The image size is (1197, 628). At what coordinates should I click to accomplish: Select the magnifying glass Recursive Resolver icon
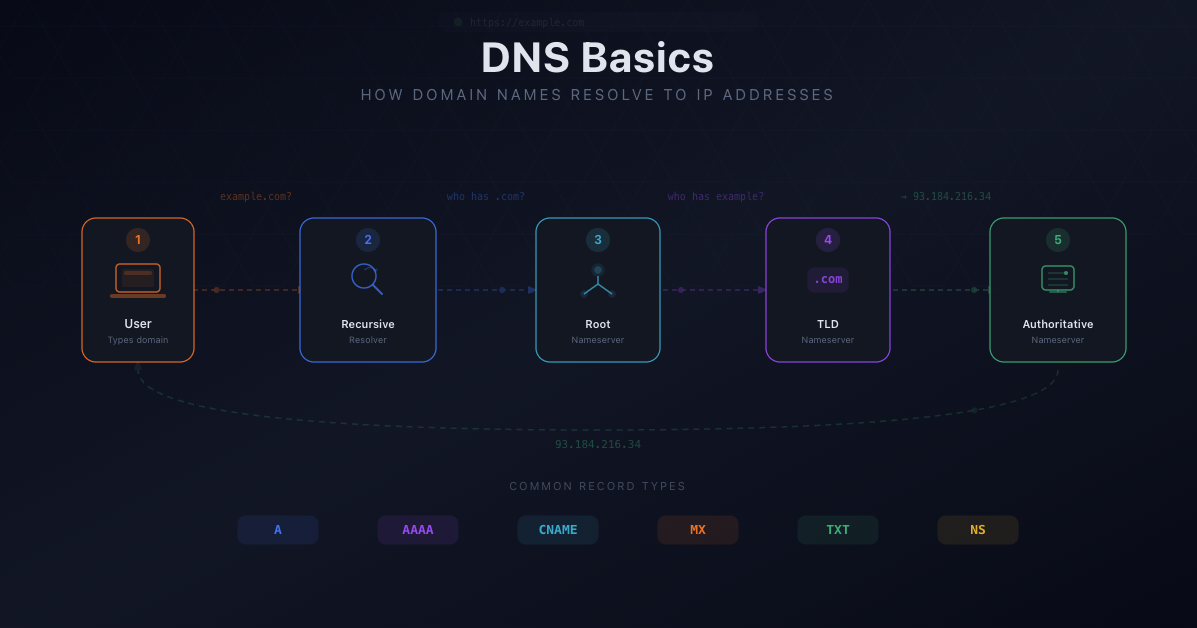(367, 279)
